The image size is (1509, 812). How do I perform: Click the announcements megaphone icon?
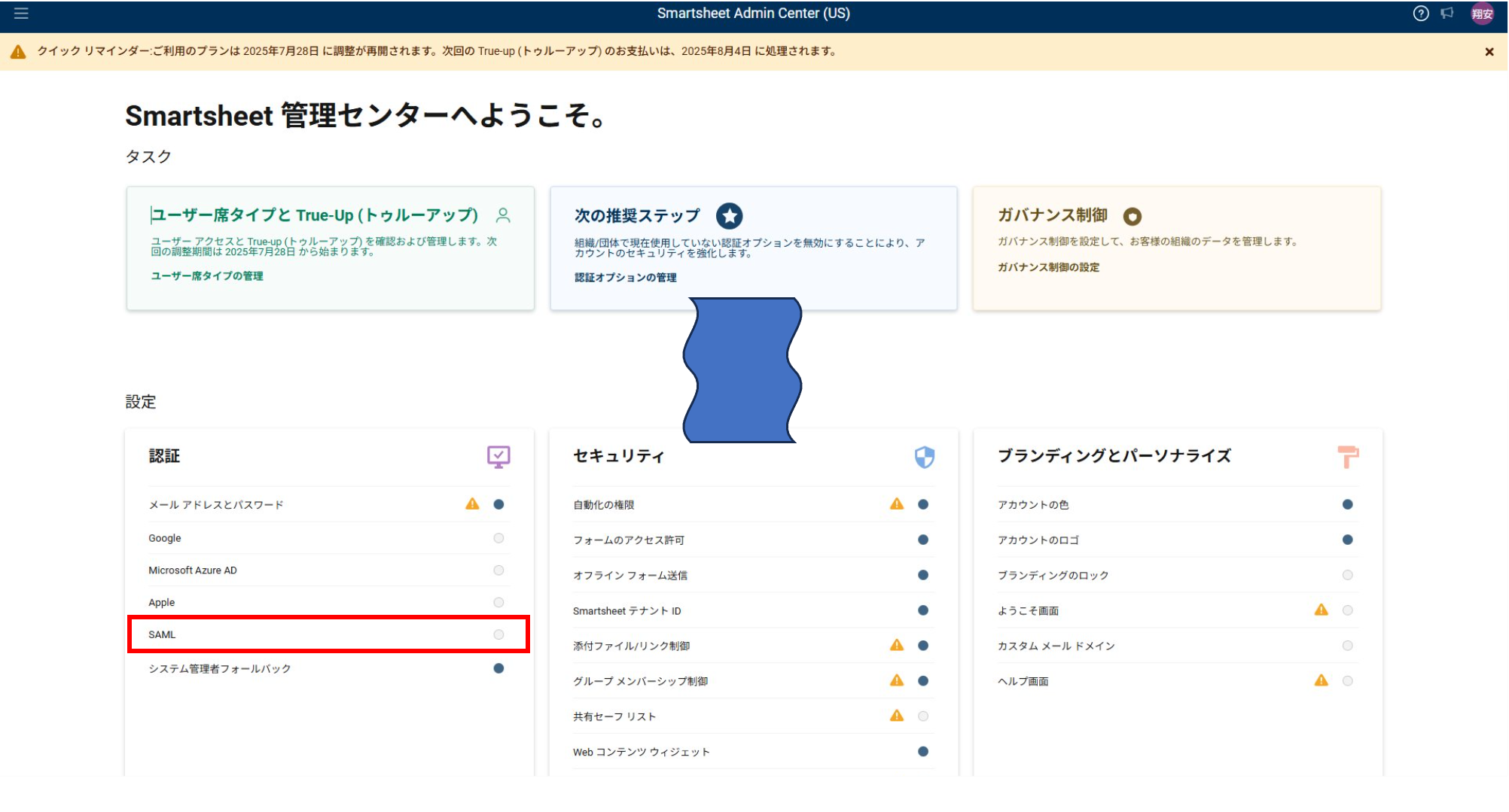1447,14
